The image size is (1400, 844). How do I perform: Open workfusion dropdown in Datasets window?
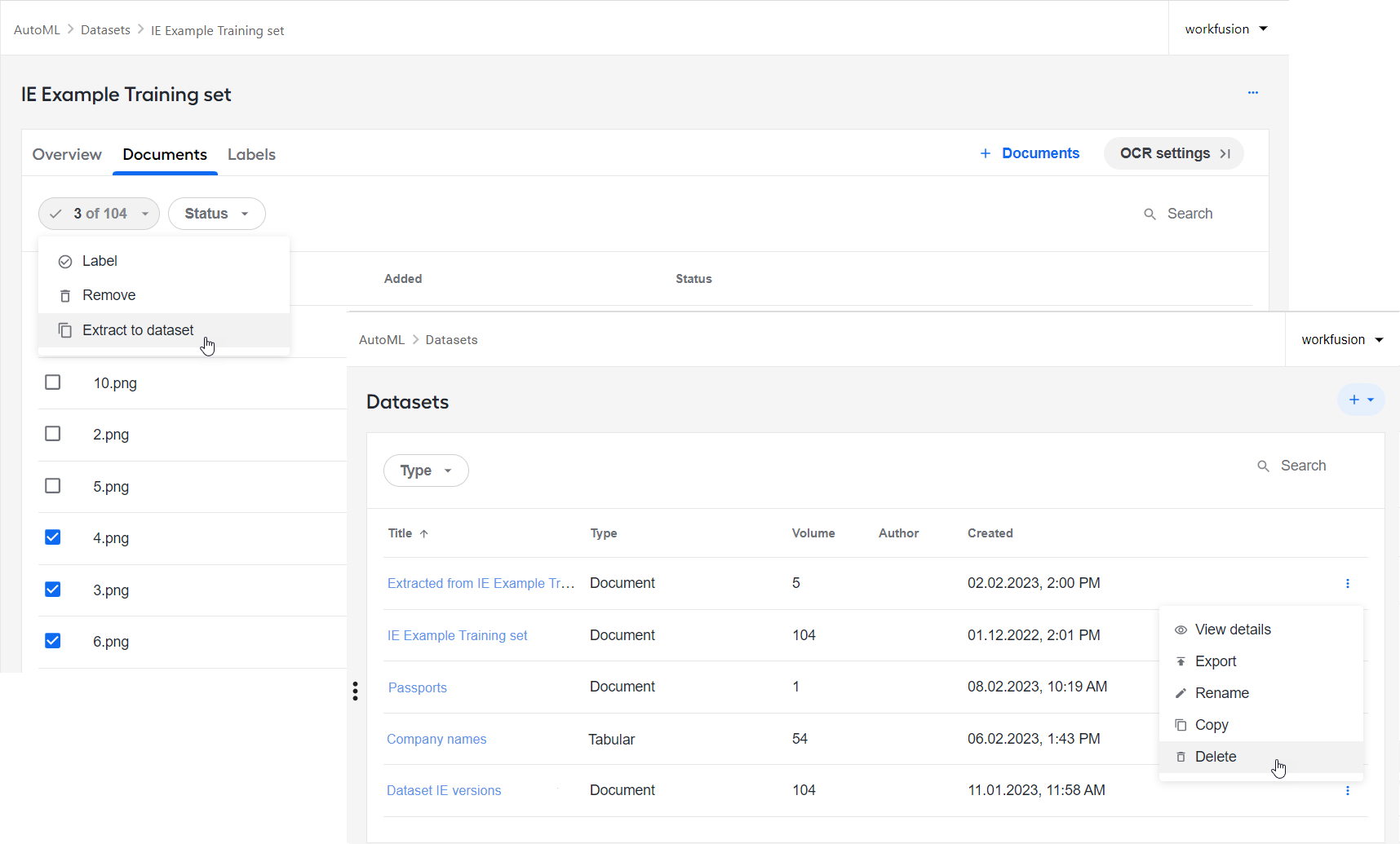[x=1342, y=339]
